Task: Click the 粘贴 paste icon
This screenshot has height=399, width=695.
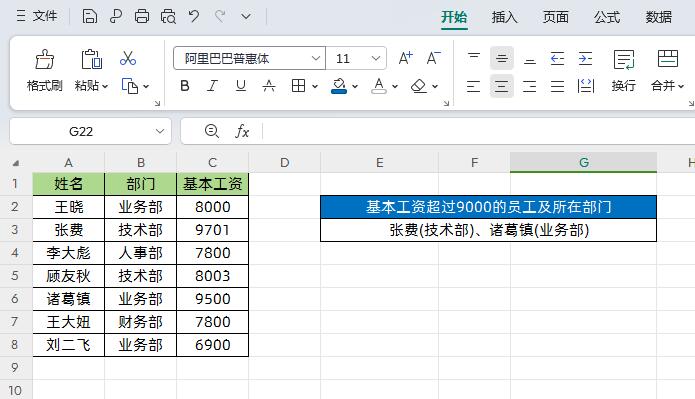Action: [x=91, y=59]
